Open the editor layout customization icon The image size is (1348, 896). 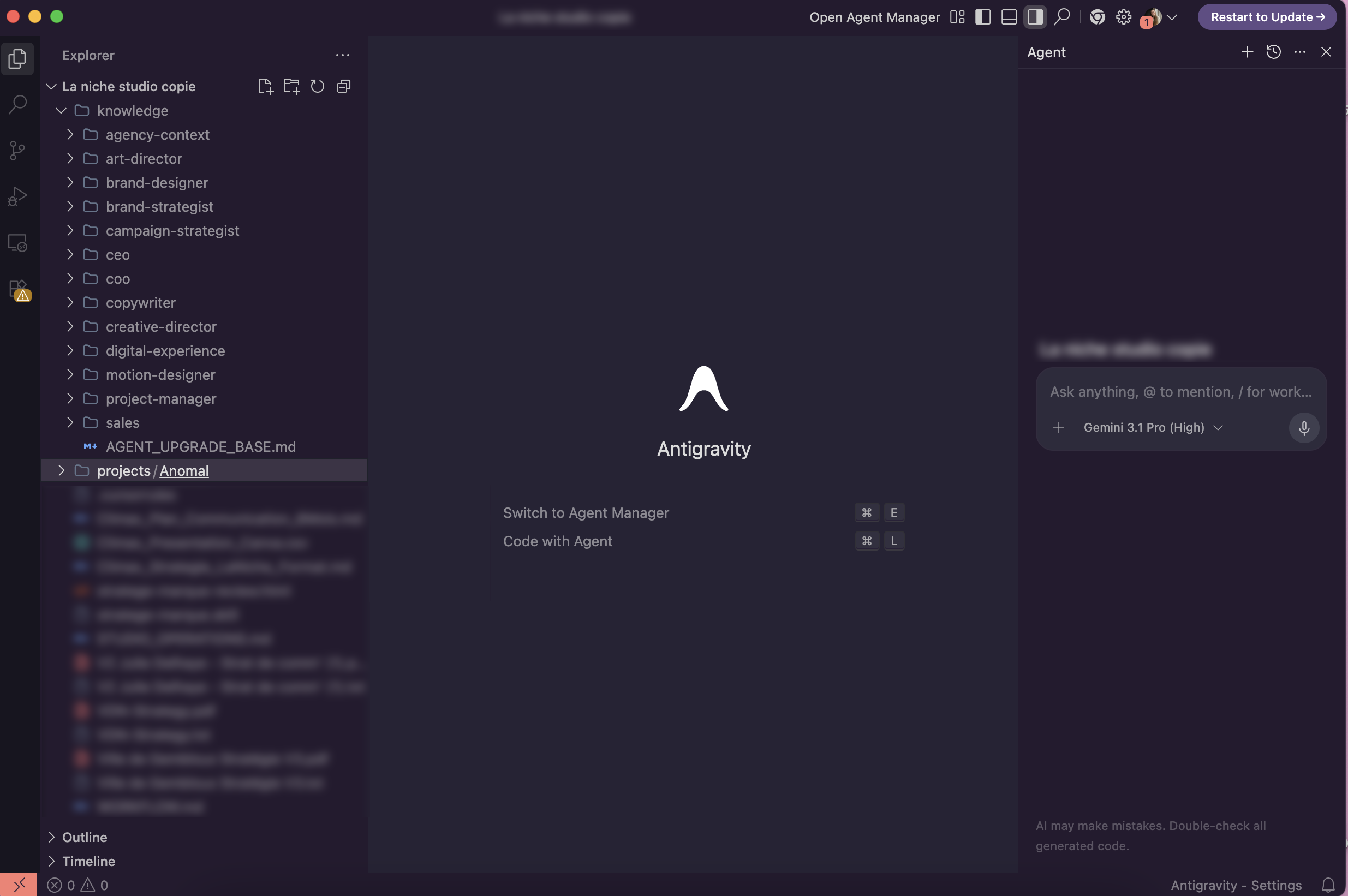(957, 17)
